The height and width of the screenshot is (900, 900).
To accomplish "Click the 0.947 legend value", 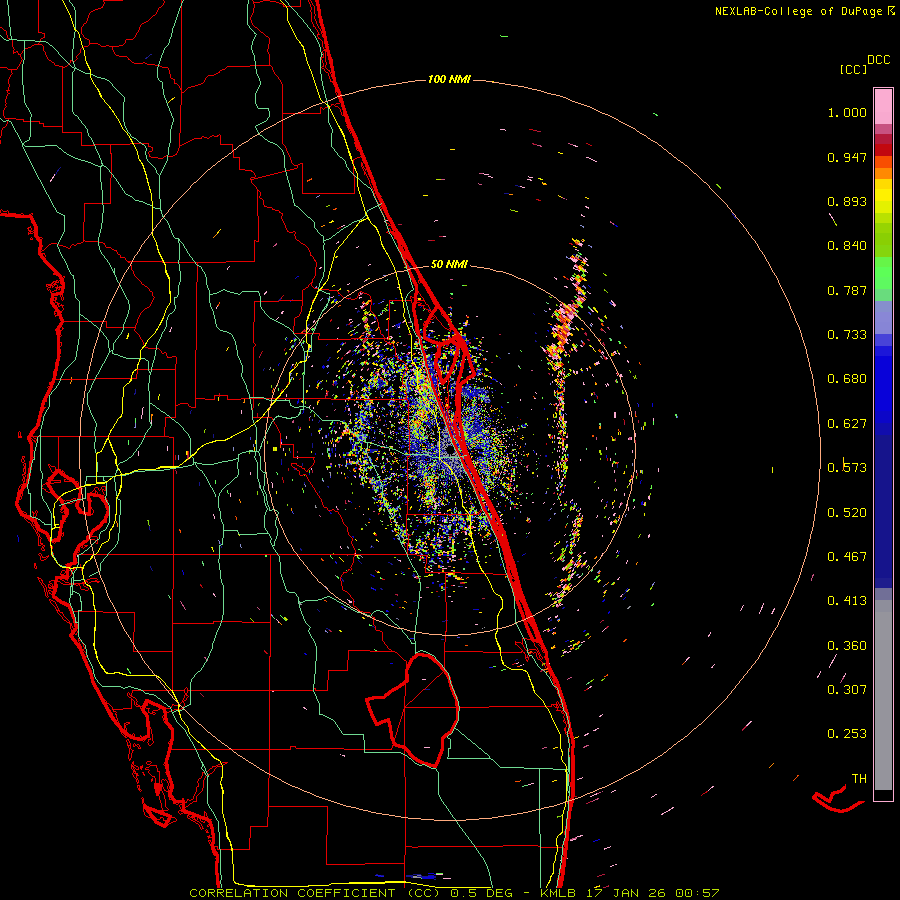I will [847, 157].
